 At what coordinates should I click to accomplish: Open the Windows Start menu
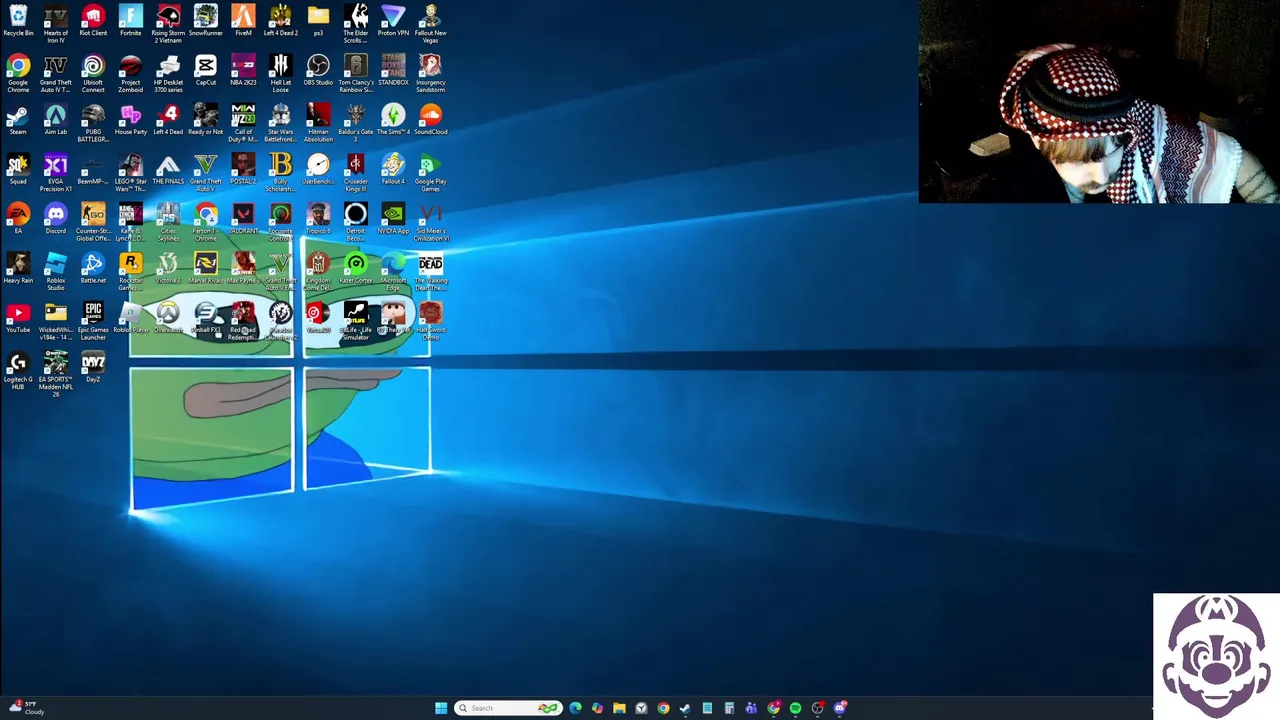click(441, 708)
